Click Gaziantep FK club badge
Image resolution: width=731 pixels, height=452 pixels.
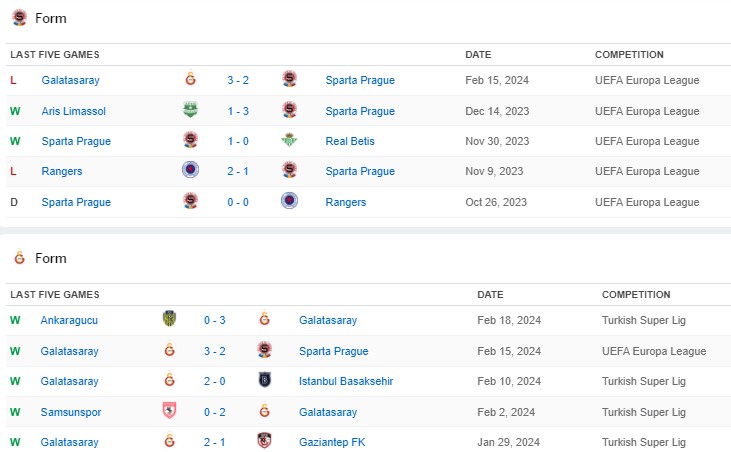265,442
